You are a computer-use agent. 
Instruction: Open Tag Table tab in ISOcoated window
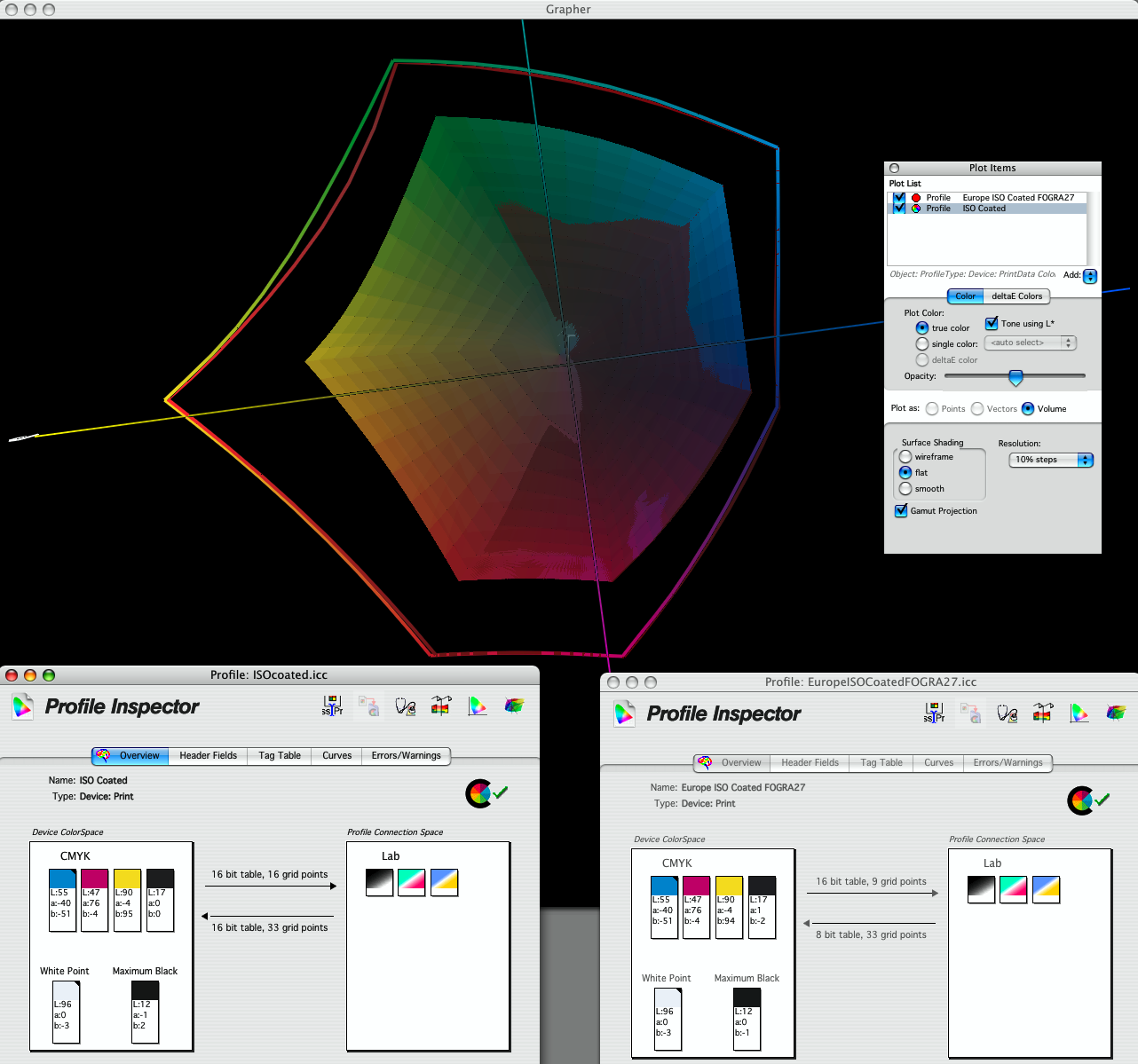(x=280, y=756)
